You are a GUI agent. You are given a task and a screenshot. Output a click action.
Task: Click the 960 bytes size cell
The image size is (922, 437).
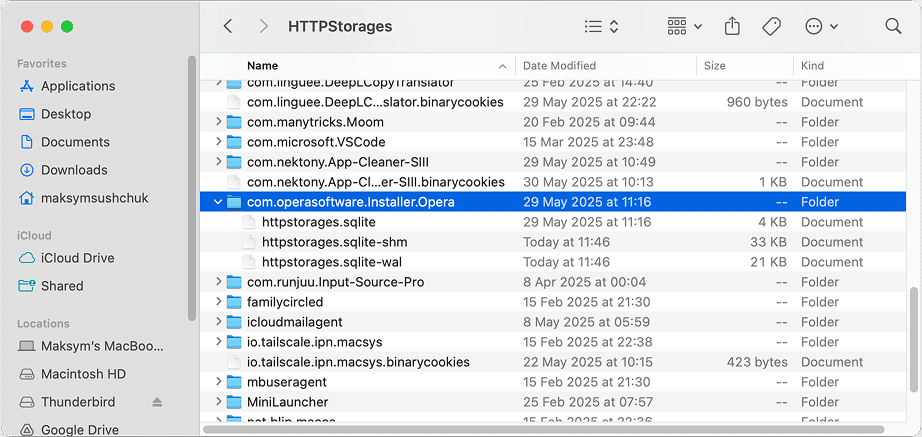click(x=757, y=102)
